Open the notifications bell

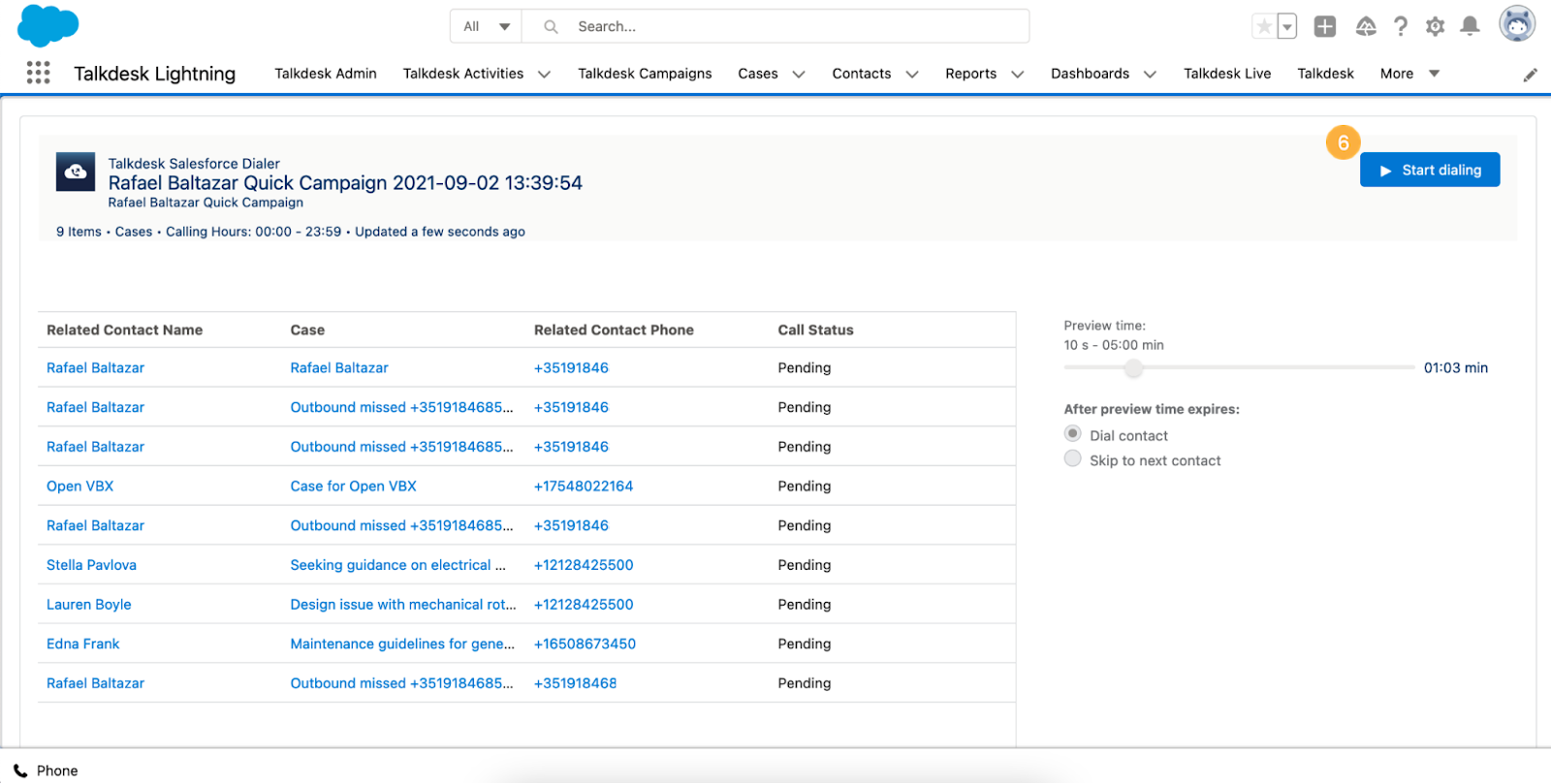(1470, 26)
